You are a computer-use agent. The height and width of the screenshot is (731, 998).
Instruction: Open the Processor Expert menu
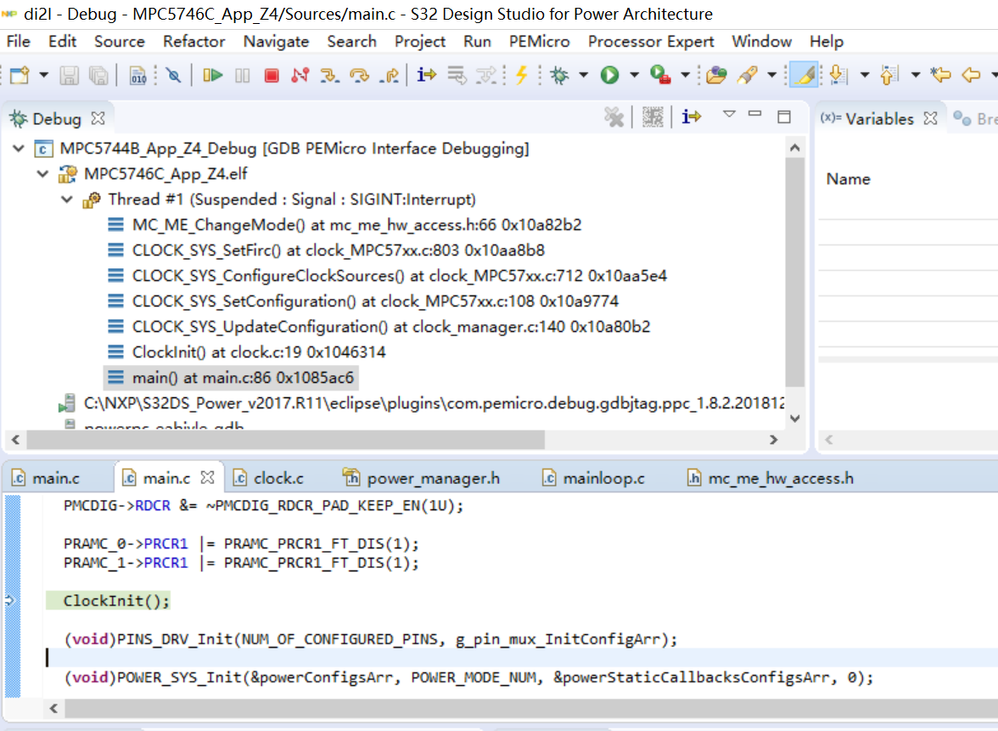650,41
